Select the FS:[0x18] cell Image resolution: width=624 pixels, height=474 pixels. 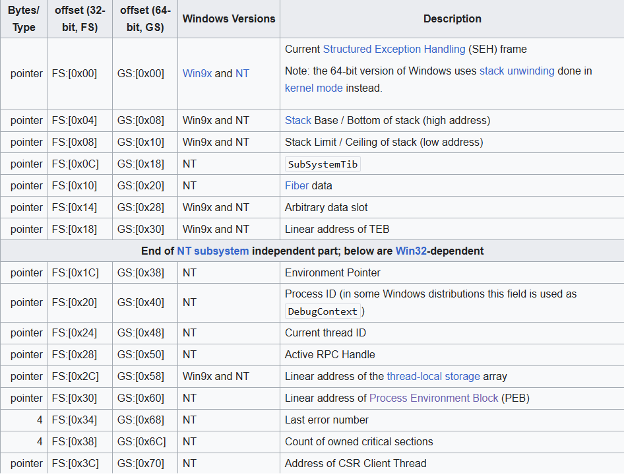click(x=80, y=229)
